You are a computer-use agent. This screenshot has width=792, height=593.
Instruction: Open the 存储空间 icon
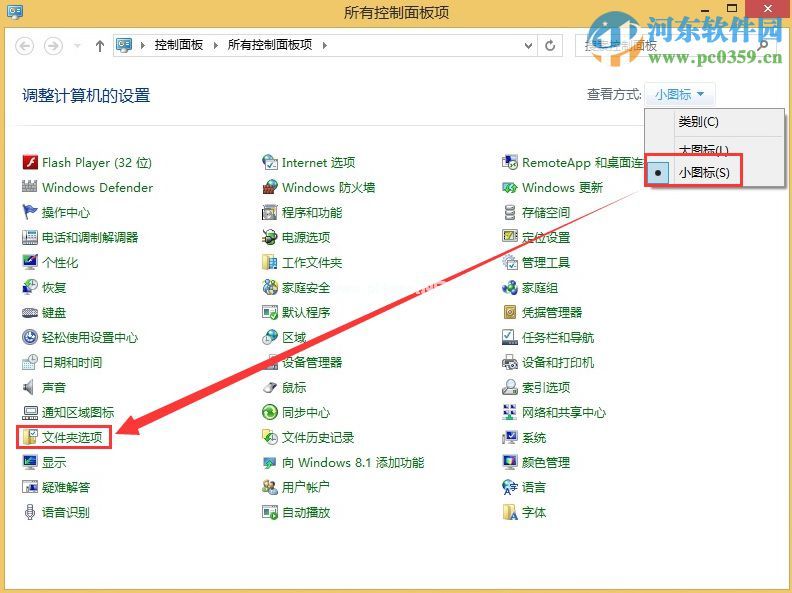click(x=510, y=212)
